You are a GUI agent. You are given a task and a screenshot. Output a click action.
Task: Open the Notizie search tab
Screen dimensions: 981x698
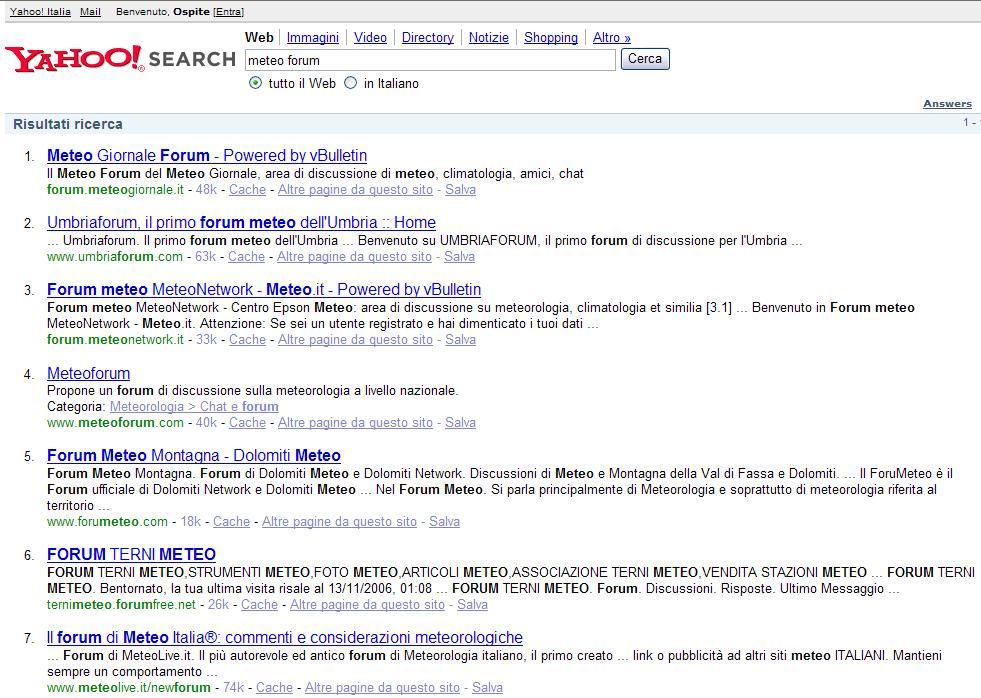pyautogui.click(x=488, y=38)
